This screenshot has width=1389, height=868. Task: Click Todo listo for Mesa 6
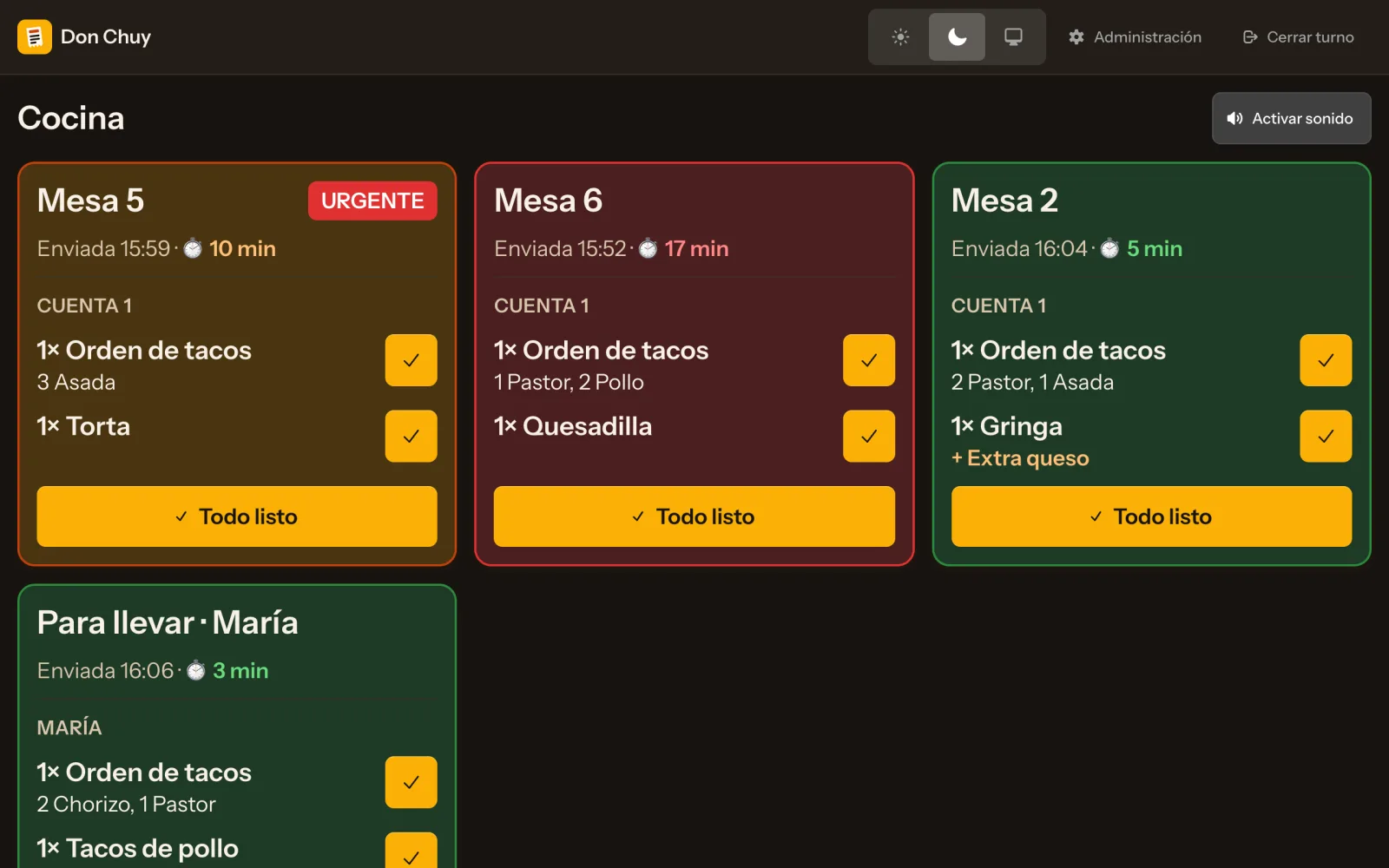point(694,516)
